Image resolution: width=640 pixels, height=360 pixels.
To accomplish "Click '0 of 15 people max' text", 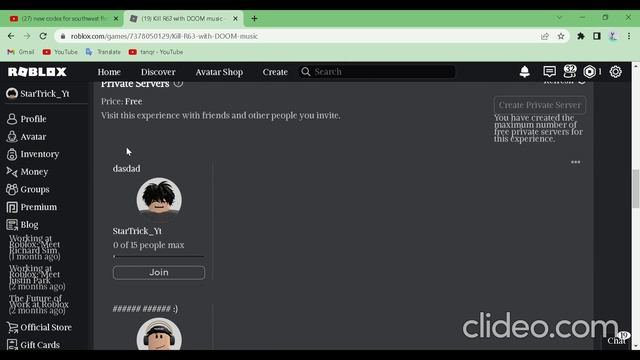I will point(149,245).
